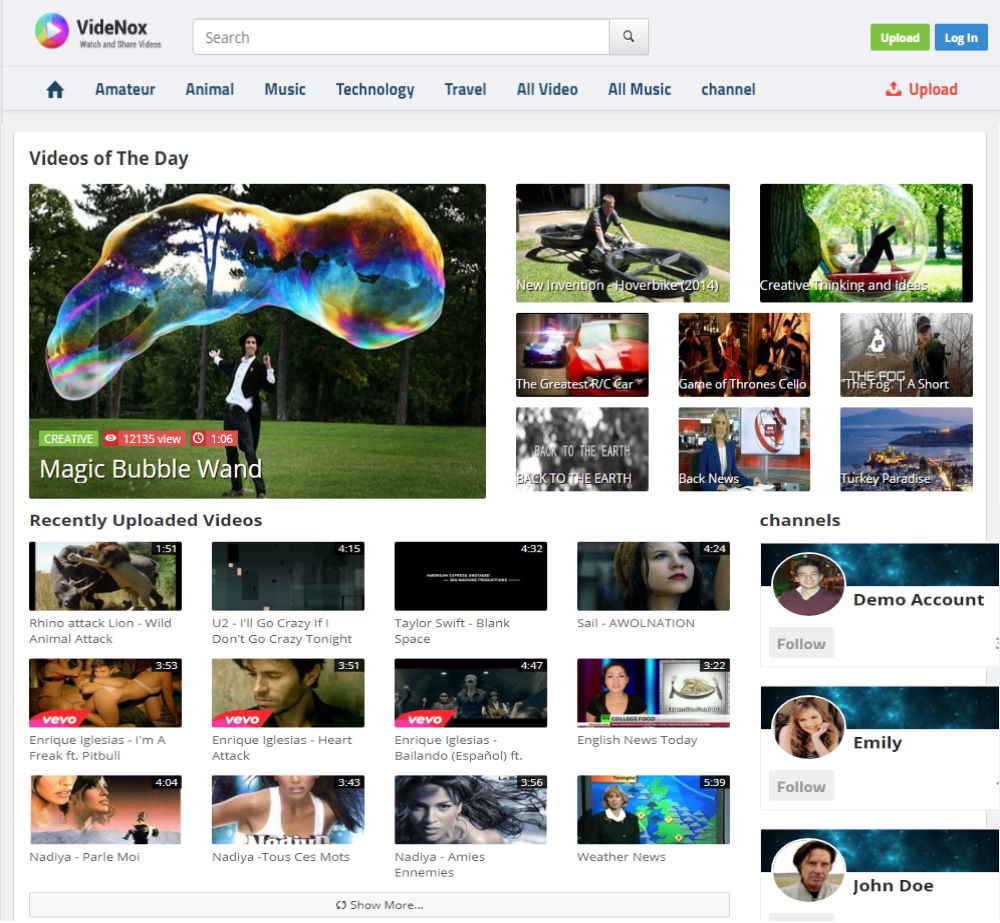Open the Back News thumbnail

click(x=744, y=449)
